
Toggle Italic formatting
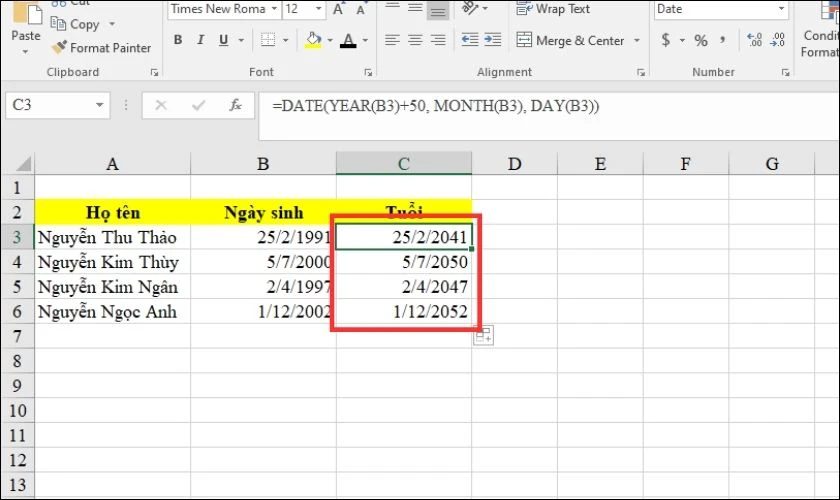coord(200,40)
